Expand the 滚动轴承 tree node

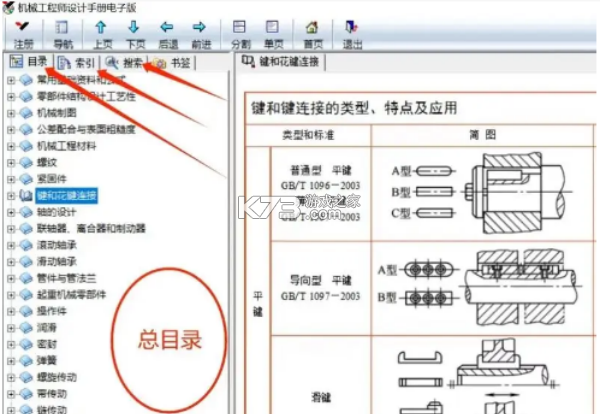11,245
